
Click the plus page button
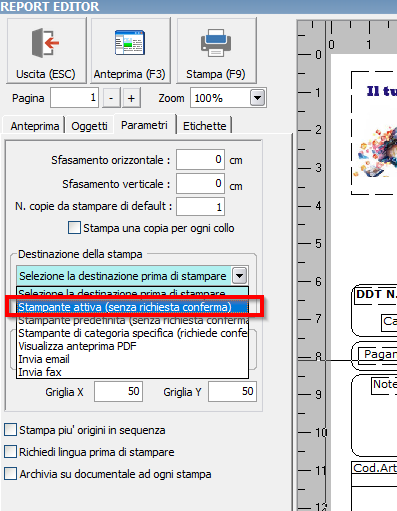[131, 98]
